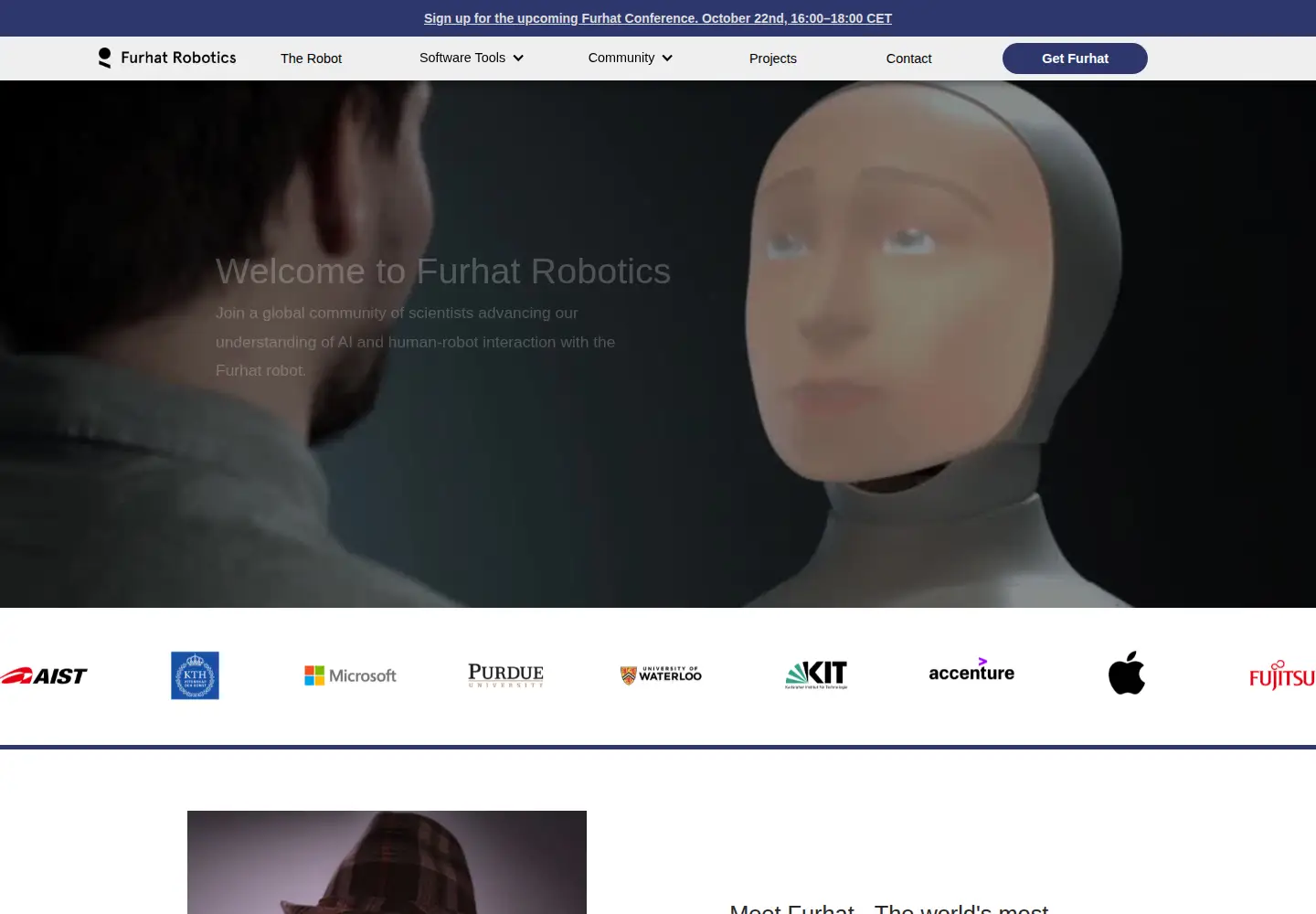Open the Contact page
This screenshot has height=914, width=1316.
pyautogui.click(x=909, y=58)
